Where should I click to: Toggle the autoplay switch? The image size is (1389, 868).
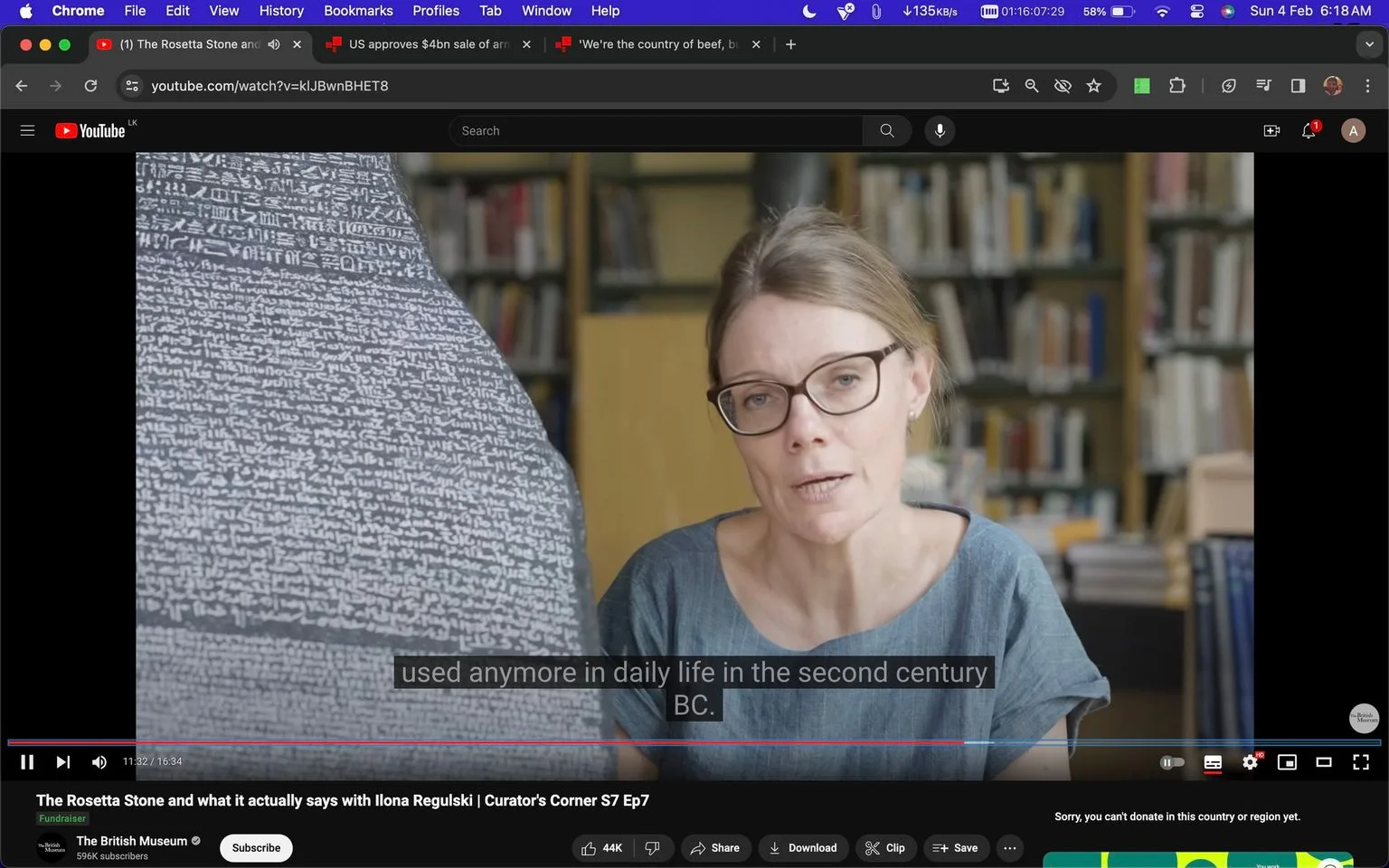1172,762
